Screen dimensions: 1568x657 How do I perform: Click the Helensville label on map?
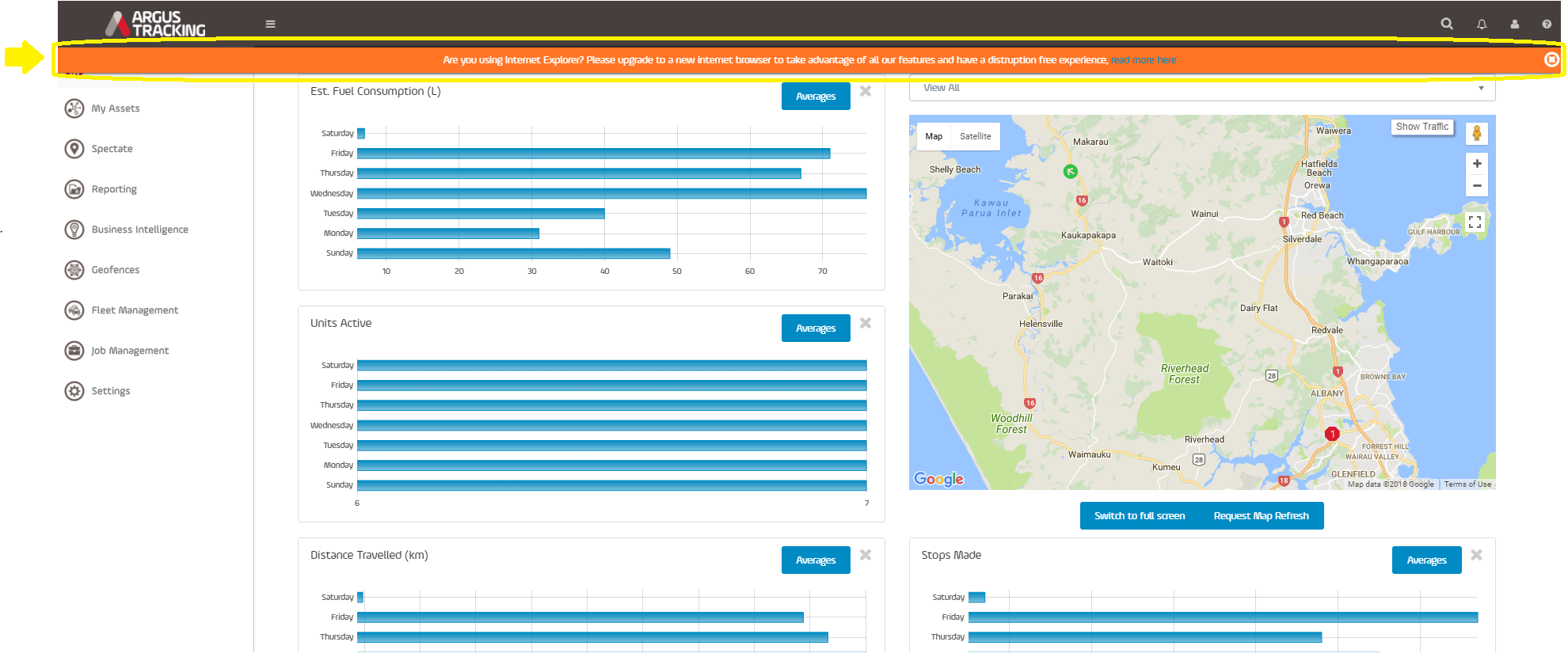(x=1041, y=324)
